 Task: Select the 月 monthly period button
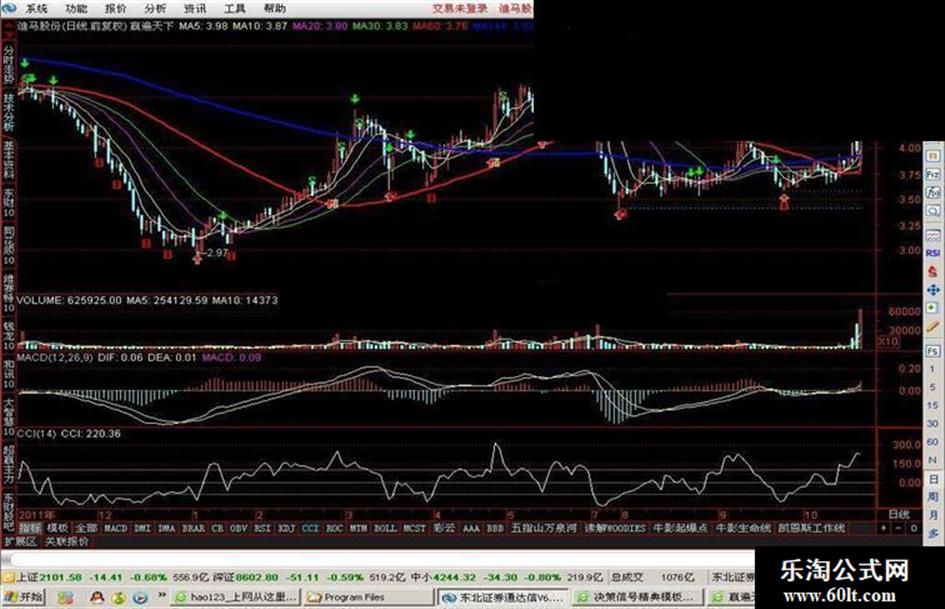tap(933, 516)
